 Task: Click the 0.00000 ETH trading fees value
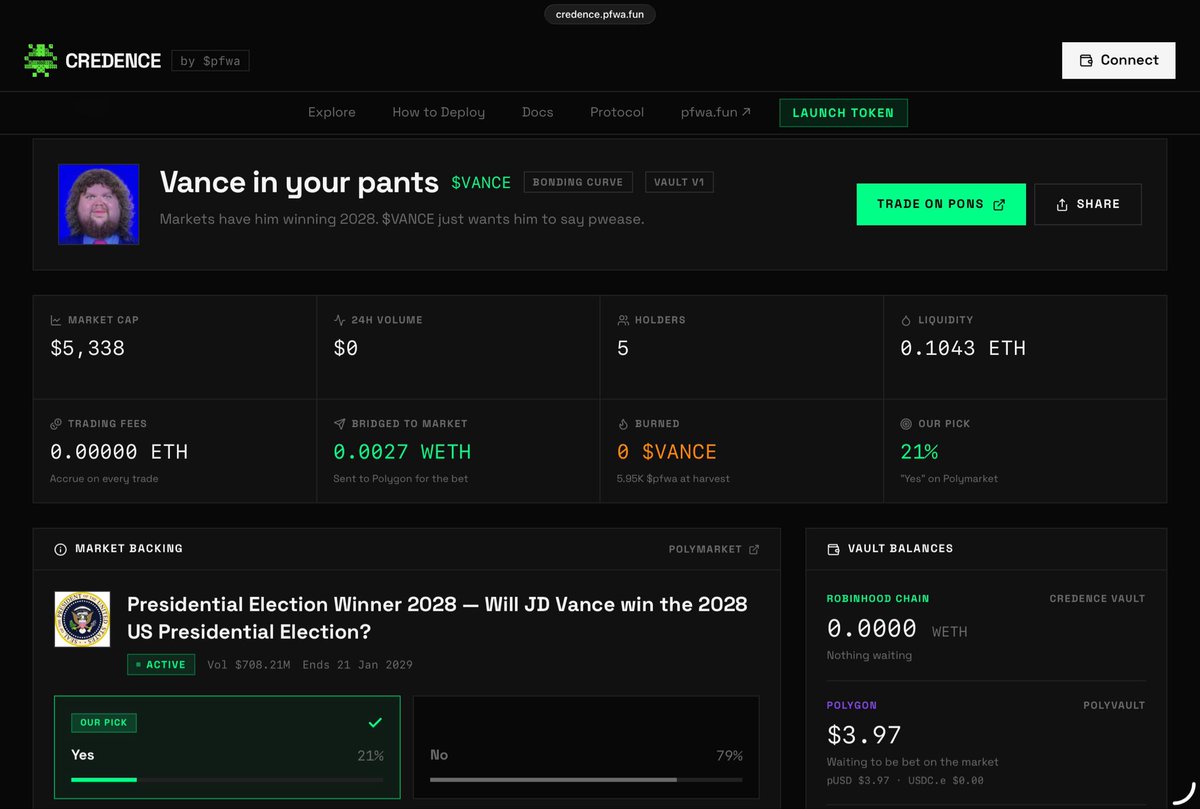click(119, 452)
